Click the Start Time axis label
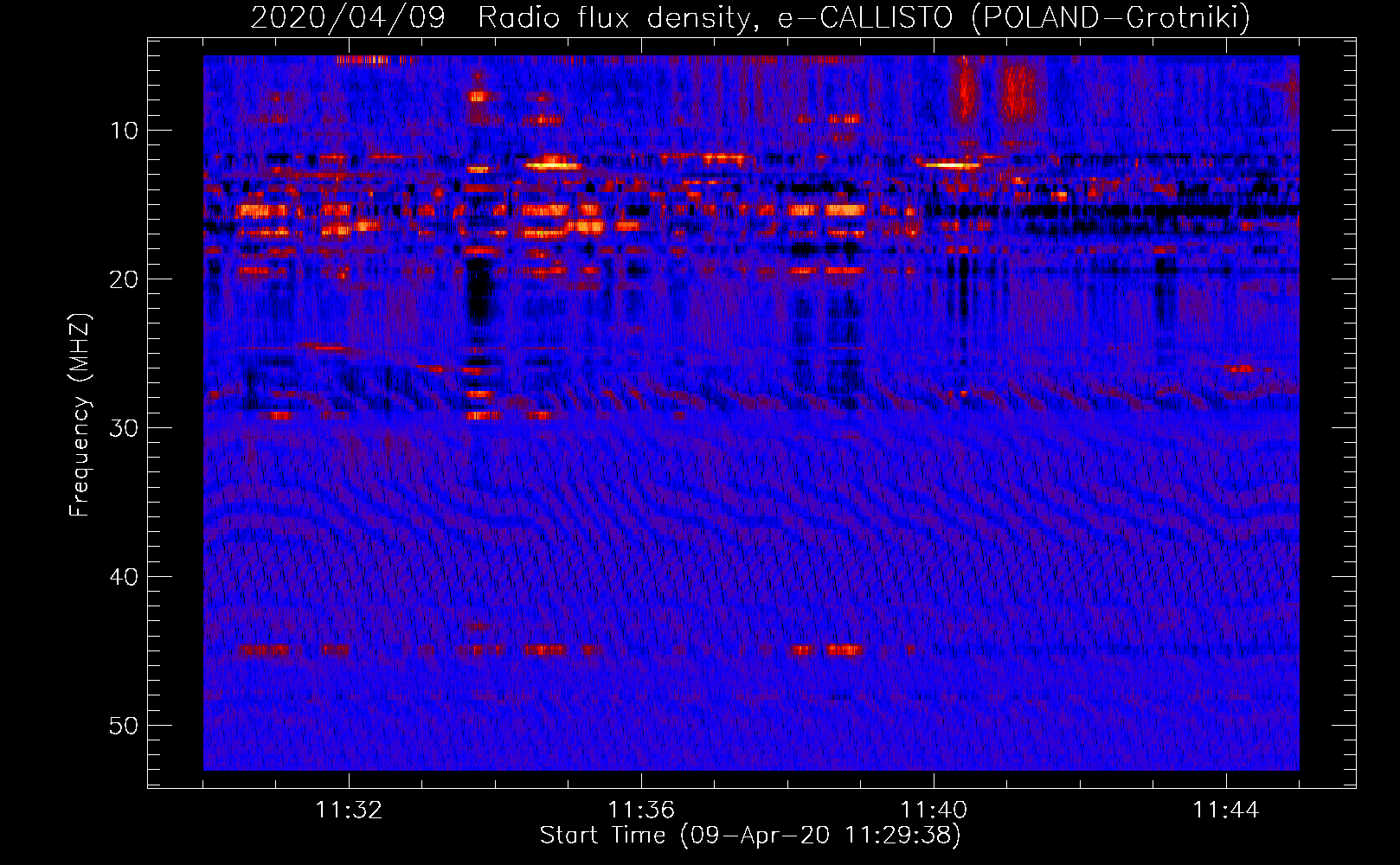 (x=750, y=836)
